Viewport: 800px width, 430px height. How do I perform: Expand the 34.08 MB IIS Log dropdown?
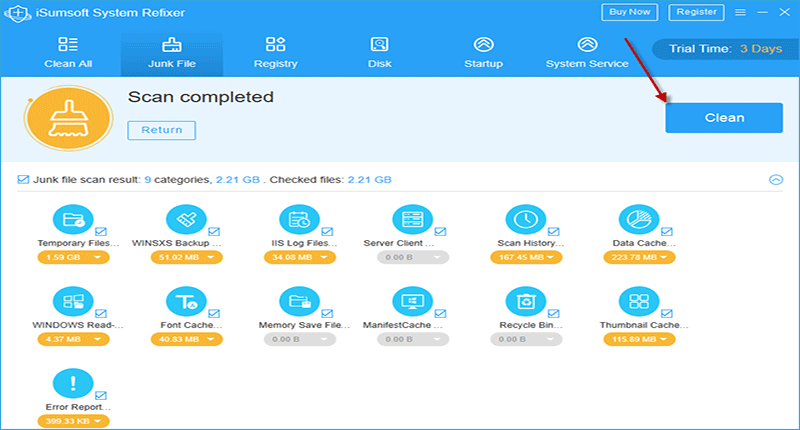coord(299,258)
